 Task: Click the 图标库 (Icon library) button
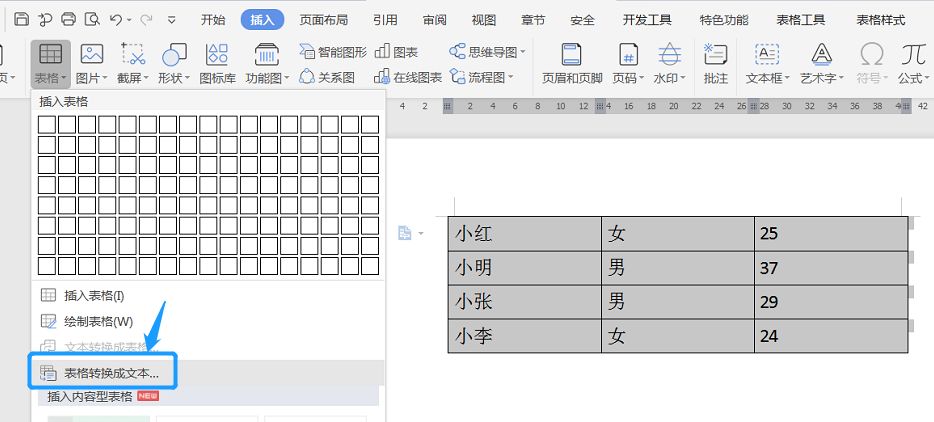217,62
